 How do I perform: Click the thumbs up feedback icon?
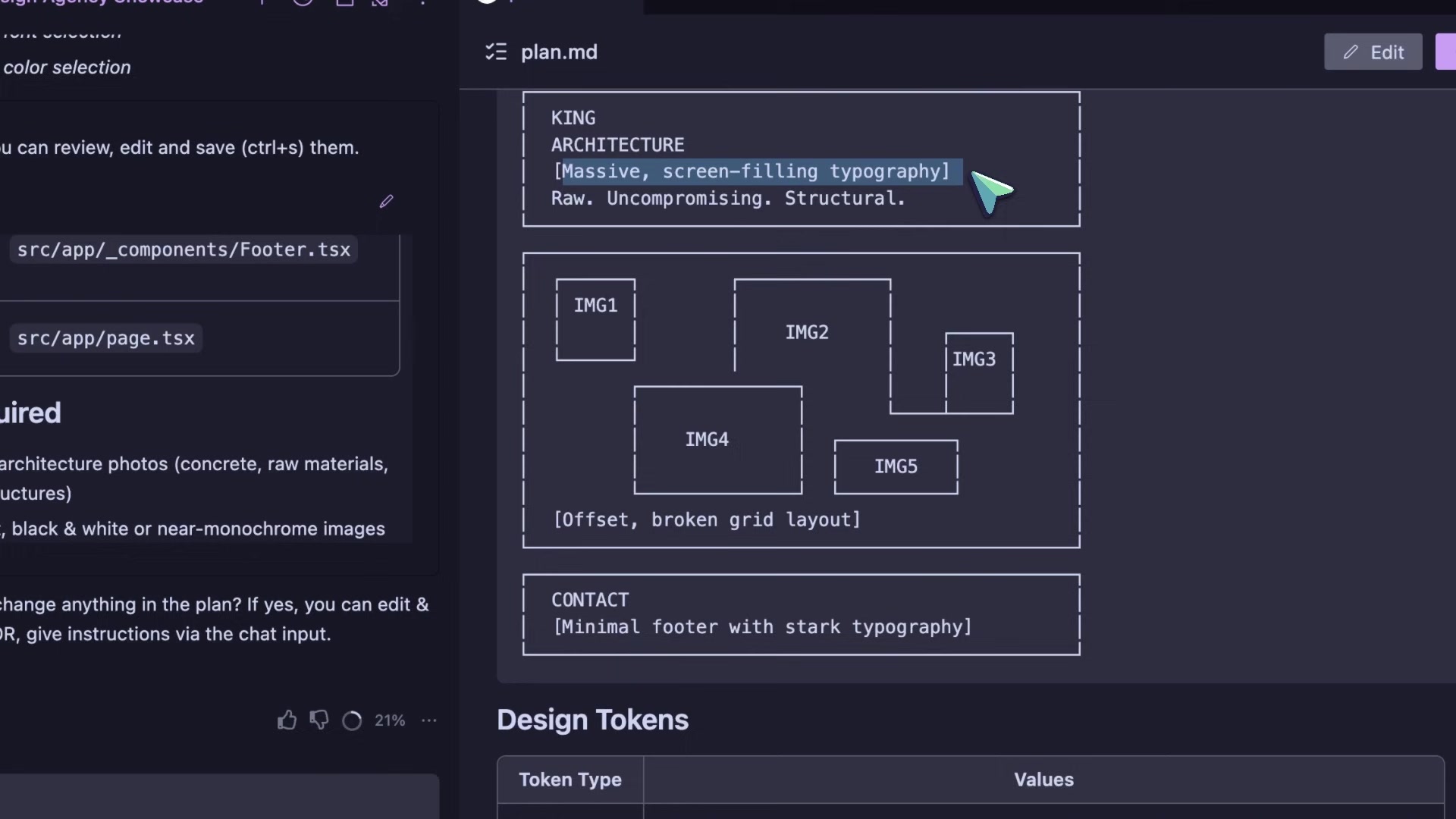pos(287,720)
